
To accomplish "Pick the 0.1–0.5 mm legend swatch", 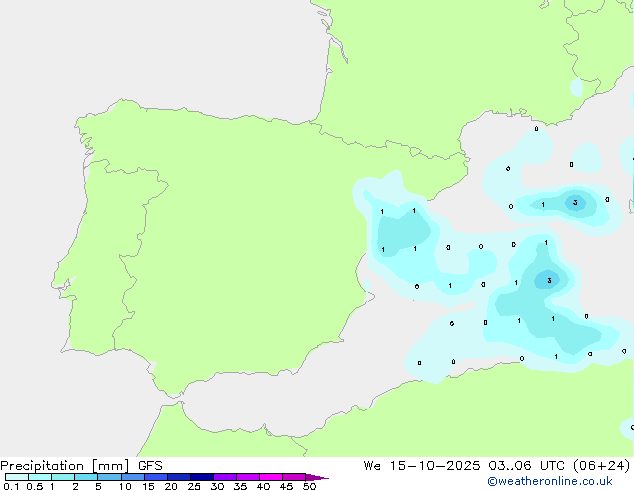I will tap(17, 477).
